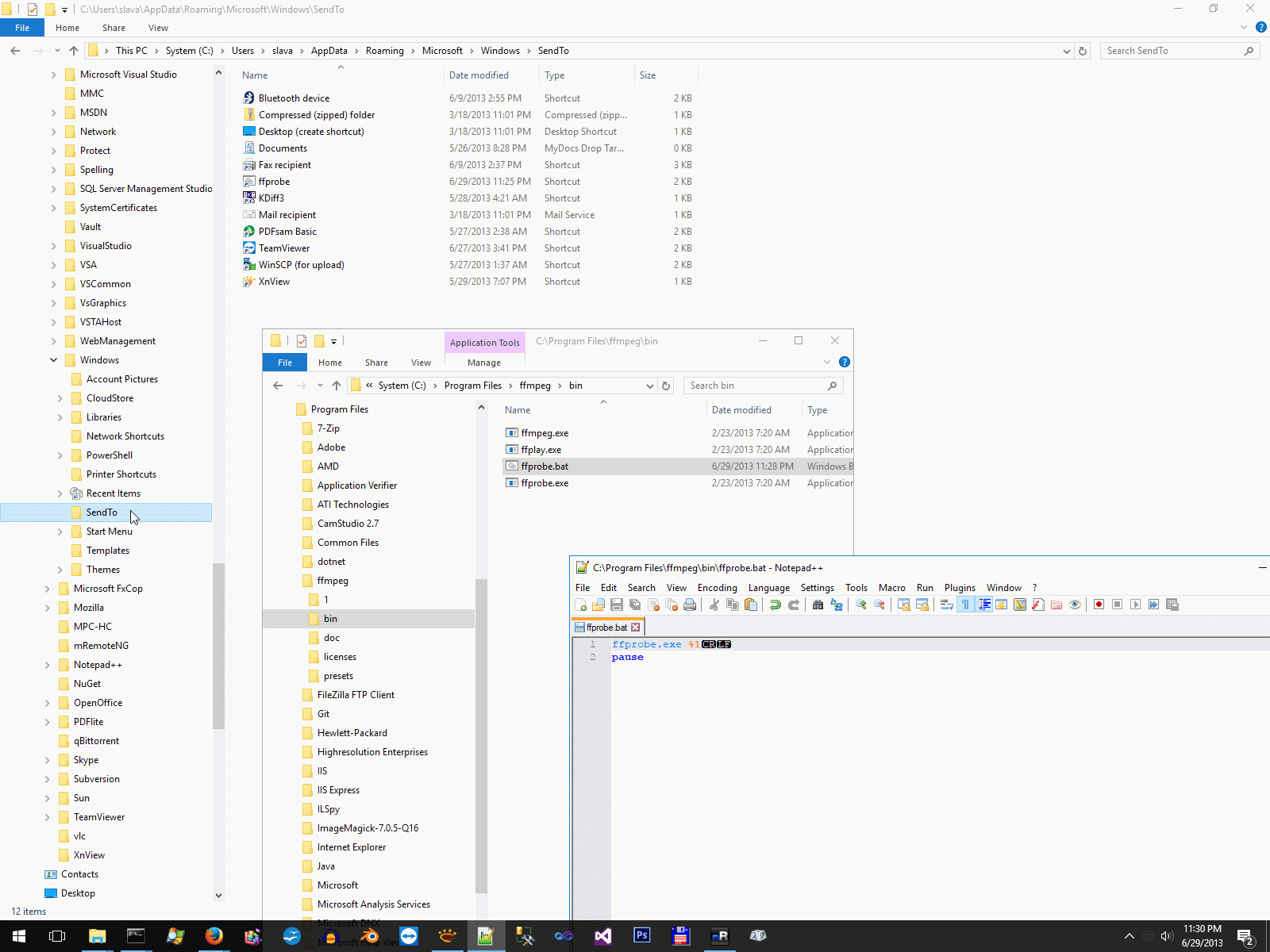The width and height of the screenshot is (1270, 952).
Task: Open the Share tab in SendTo window
Action: pos(114,28)
